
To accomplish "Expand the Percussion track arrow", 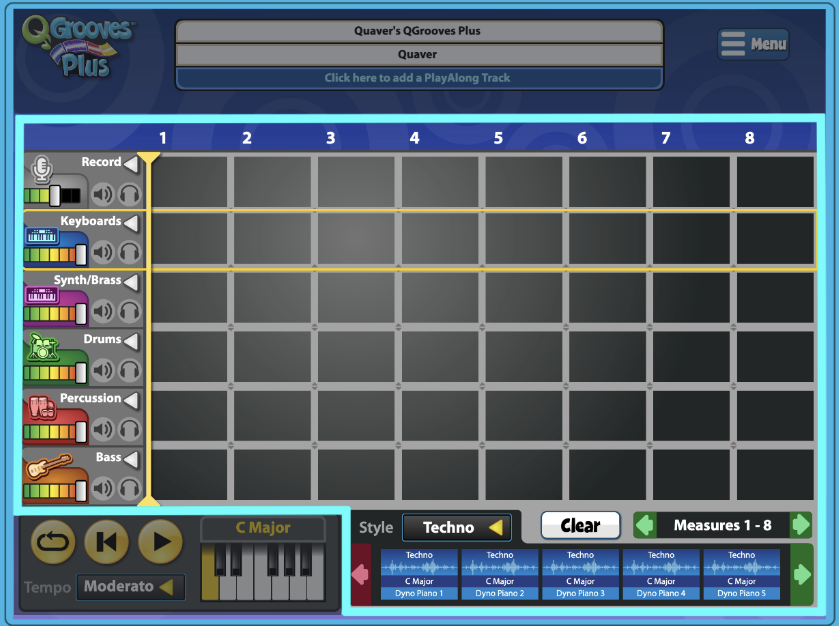I will (131, 400).
